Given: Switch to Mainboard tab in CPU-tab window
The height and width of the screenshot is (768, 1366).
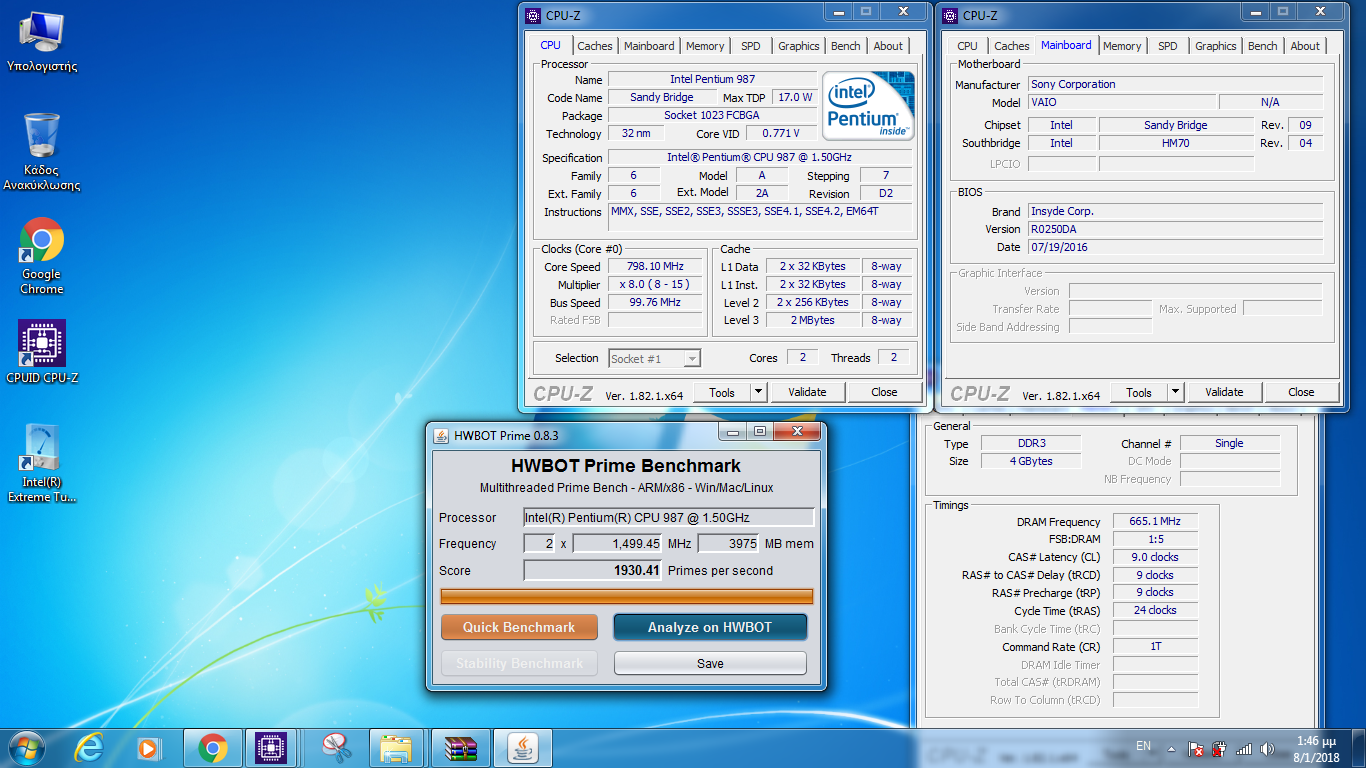Looking at the screenshot, I should point(649,46).
